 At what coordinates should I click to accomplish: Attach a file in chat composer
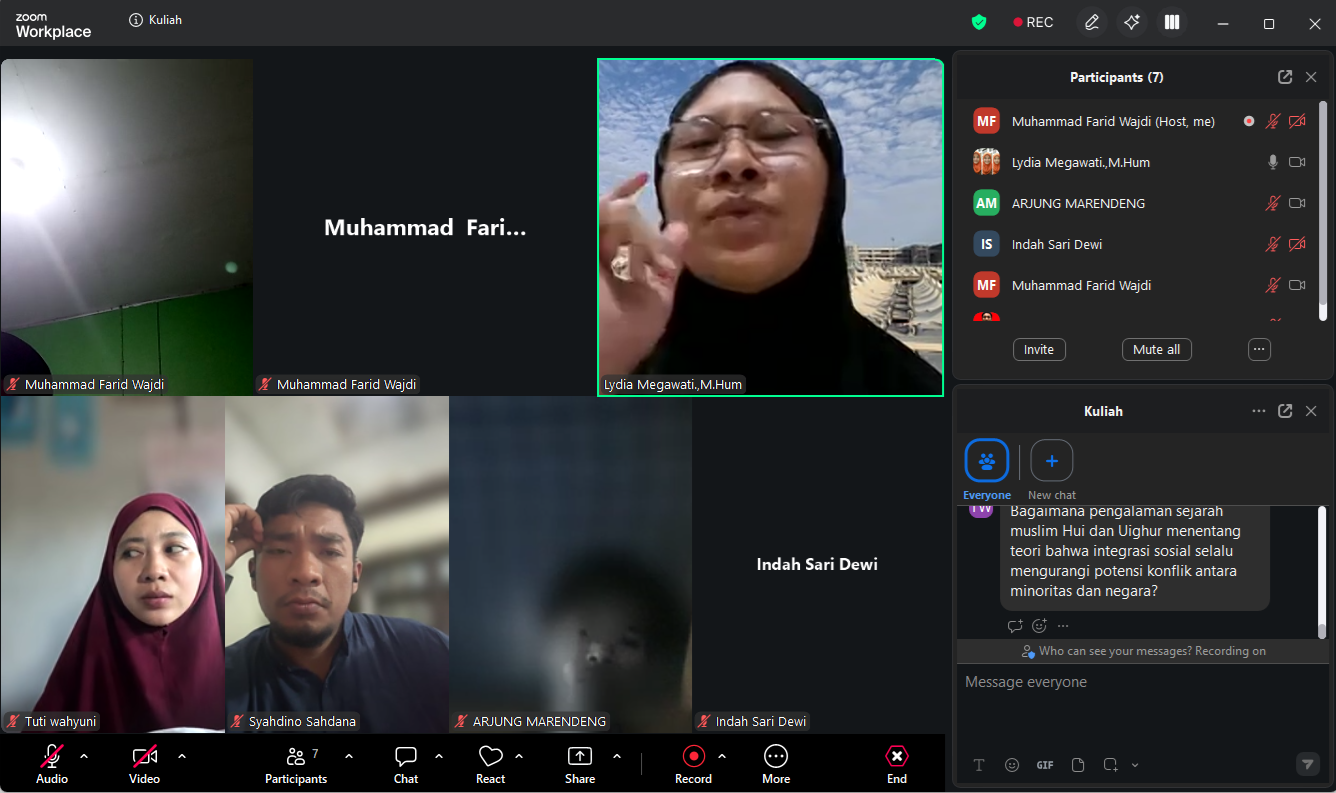(x=1078, y=765)
